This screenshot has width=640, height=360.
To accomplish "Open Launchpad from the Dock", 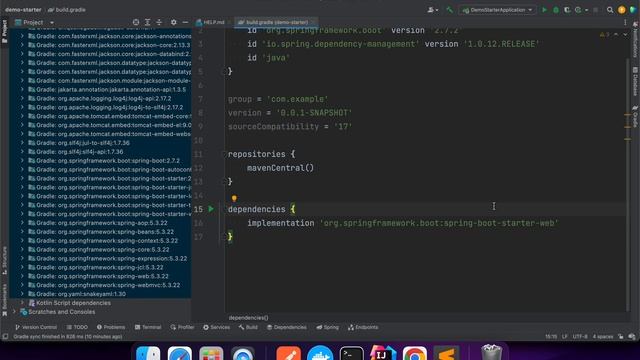I will [x=211, y=354].
